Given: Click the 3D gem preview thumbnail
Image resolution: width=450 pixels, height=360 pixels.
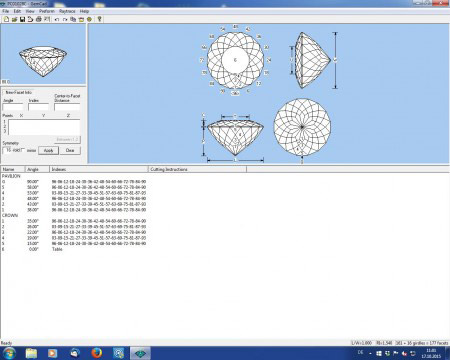Looking at the screenshot, I should tap(43, 62).
